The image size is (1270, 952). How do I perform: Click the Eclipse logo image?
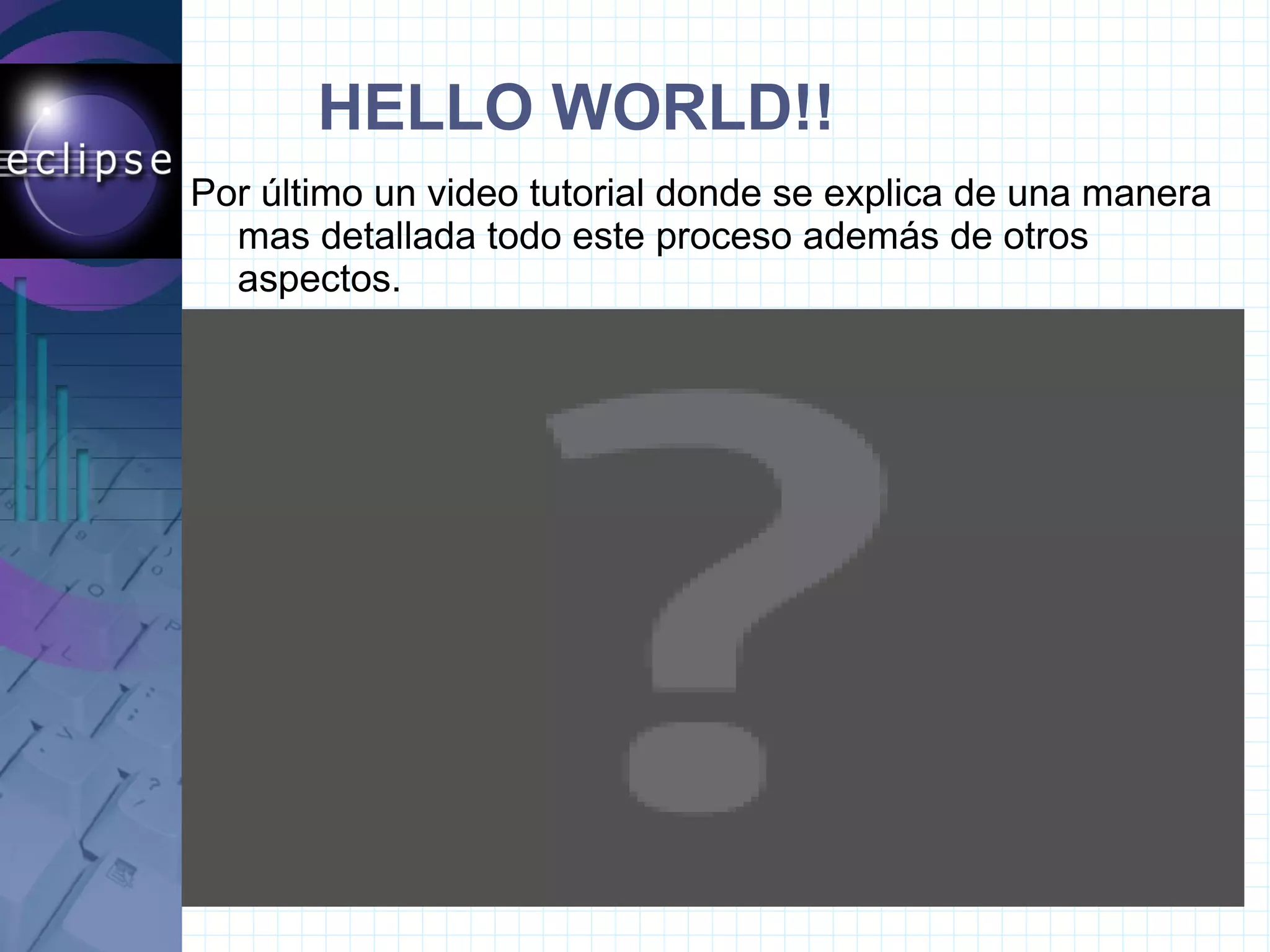91,161
